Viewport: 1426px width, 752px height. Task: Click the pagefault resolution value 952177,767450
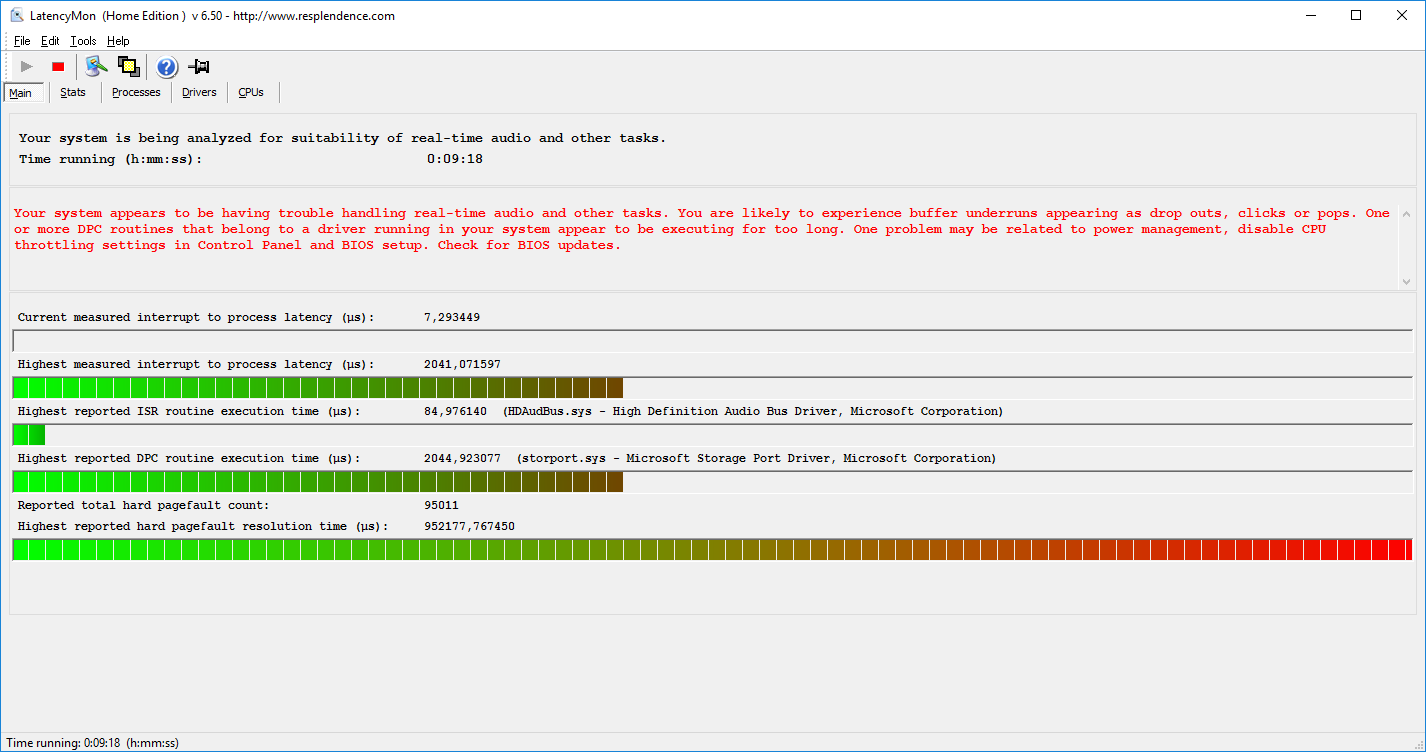469,526
